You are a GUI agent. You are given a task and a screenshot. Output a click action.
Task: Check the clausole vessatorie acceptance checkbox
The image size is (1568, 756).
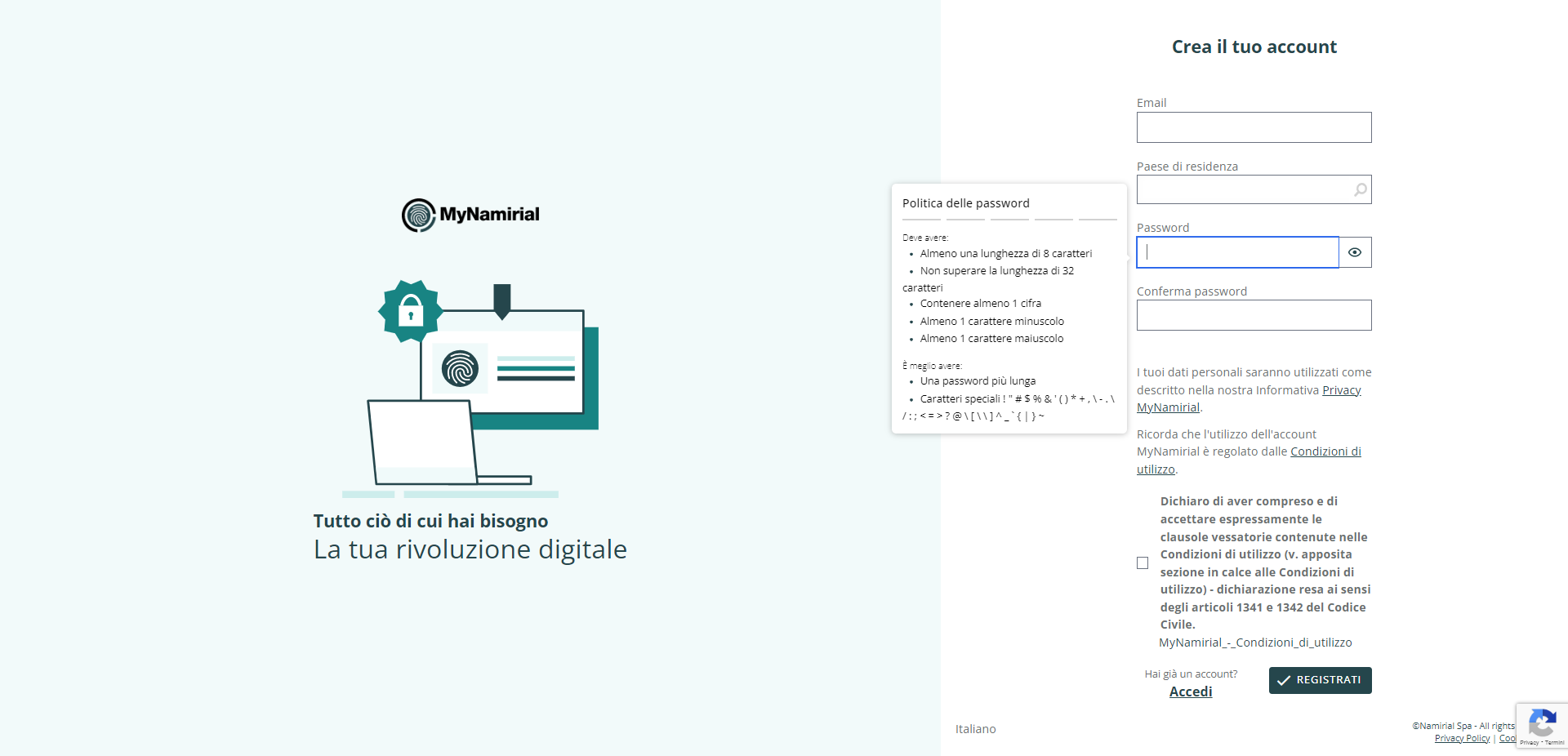tap(1143, 563)
